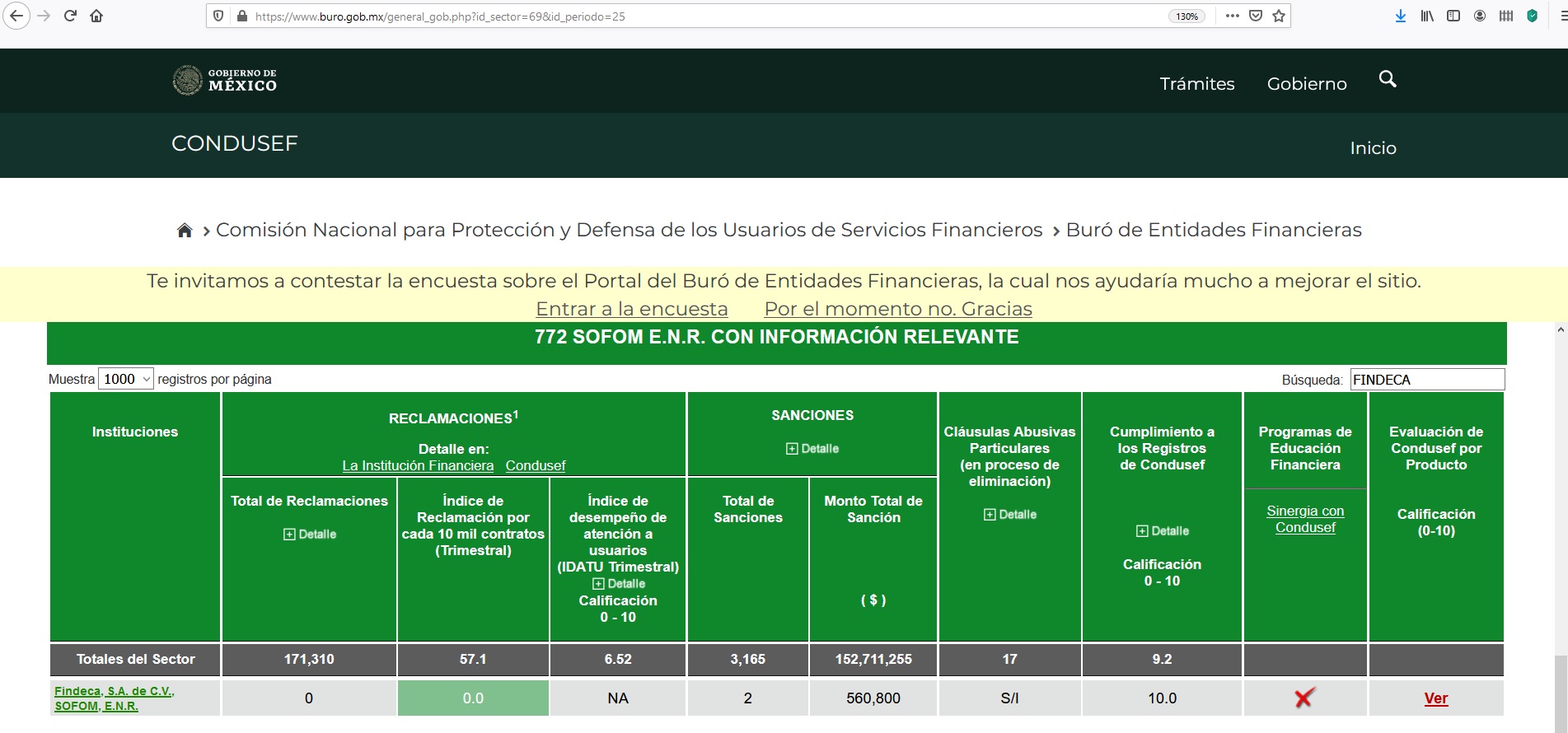Viewport: 1568px width, 733px height.
Task: Open Sinergia con Condusef link
Action: (1305, 519)
